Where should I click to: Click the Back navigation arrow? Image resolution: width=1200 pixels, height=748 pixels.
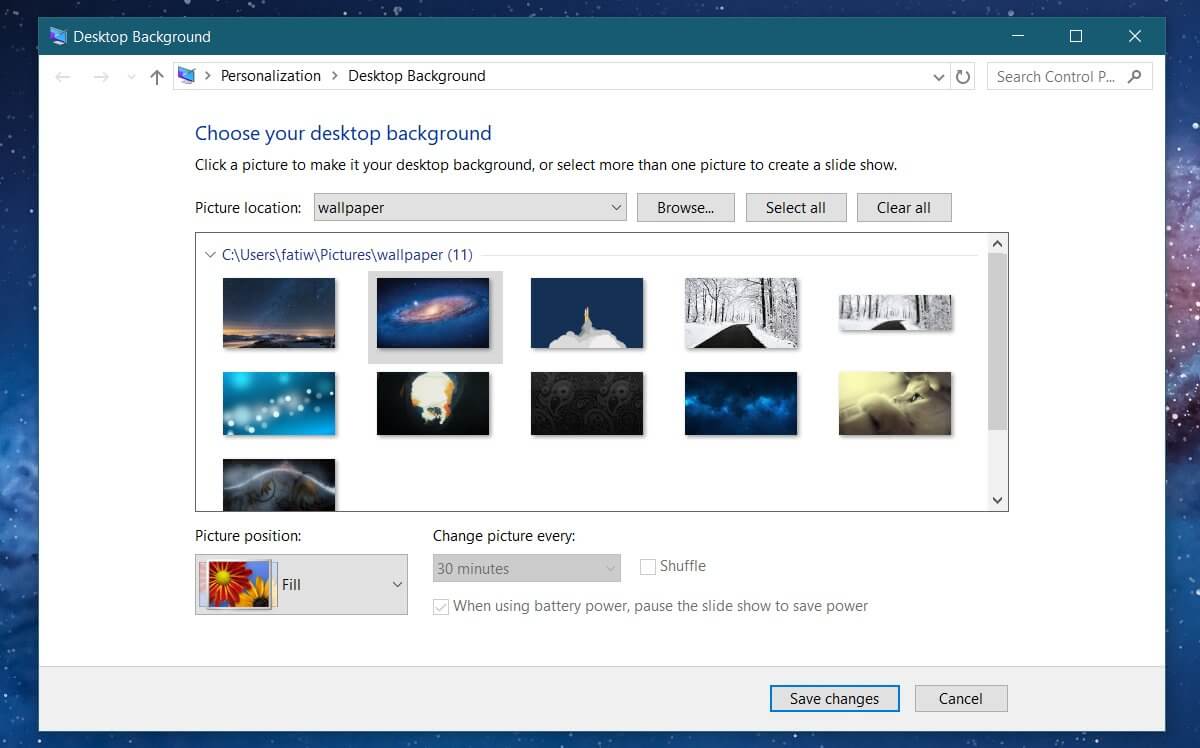63,77
